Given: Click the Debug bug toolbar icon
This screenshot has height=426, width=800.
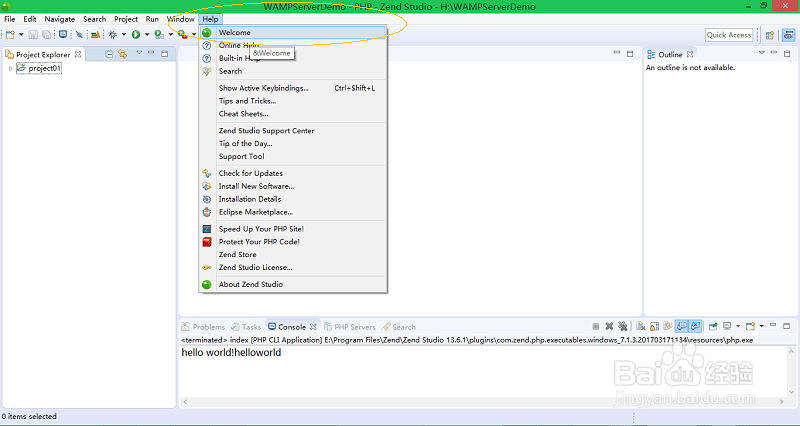Looking at the screenshot, I should pos(113,35).
